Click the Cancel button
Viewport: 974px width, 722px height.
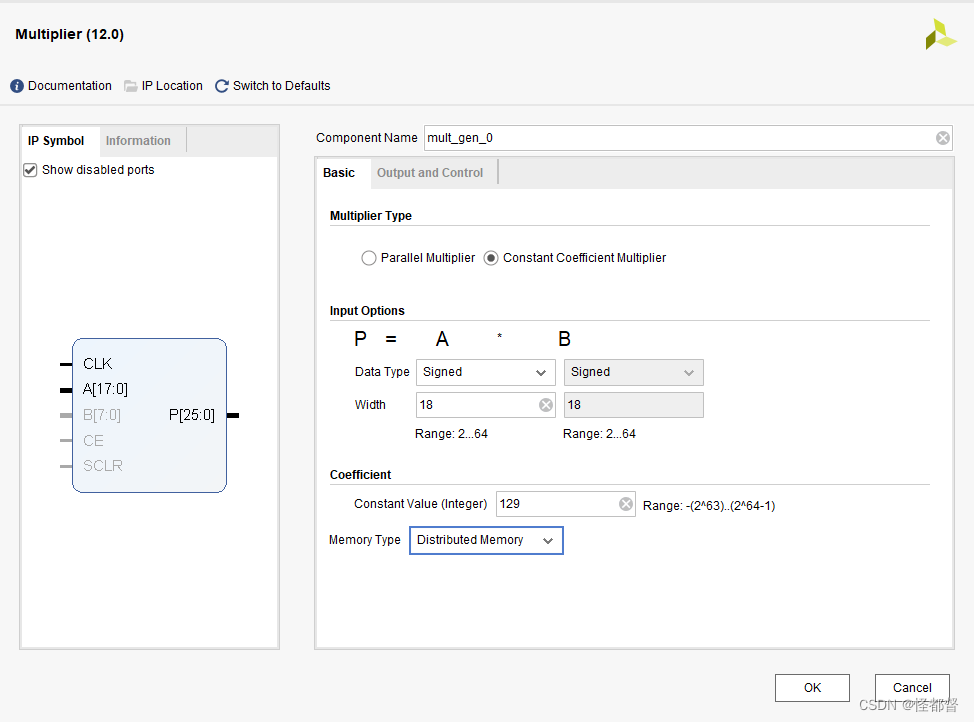(912, 688)
